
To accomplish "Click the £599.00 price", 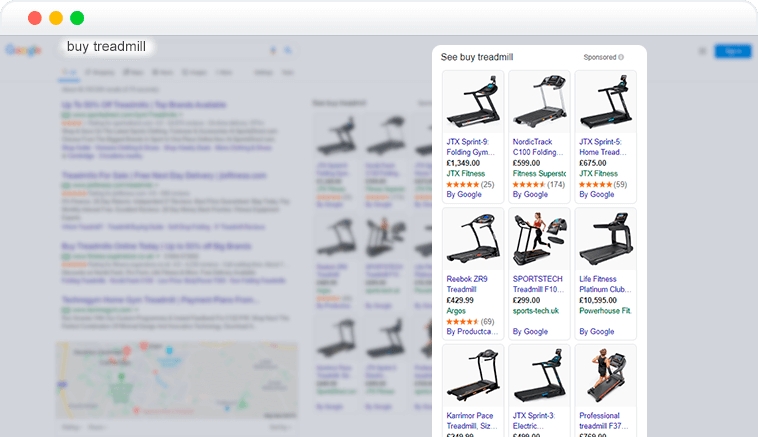I will tap(526, 163).
